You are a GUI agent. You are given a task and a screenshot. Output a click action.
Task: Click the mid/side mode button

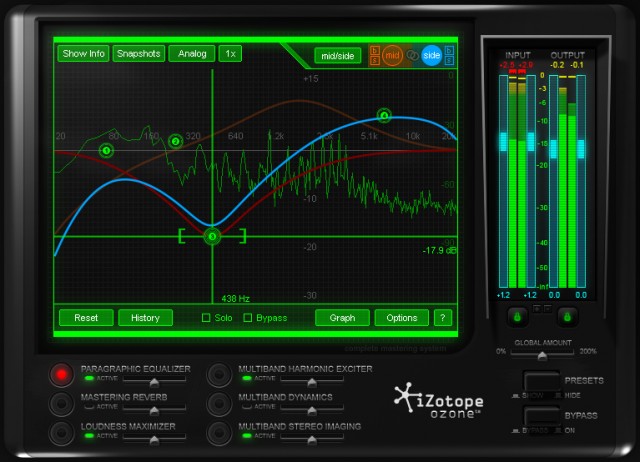point(338,55)
